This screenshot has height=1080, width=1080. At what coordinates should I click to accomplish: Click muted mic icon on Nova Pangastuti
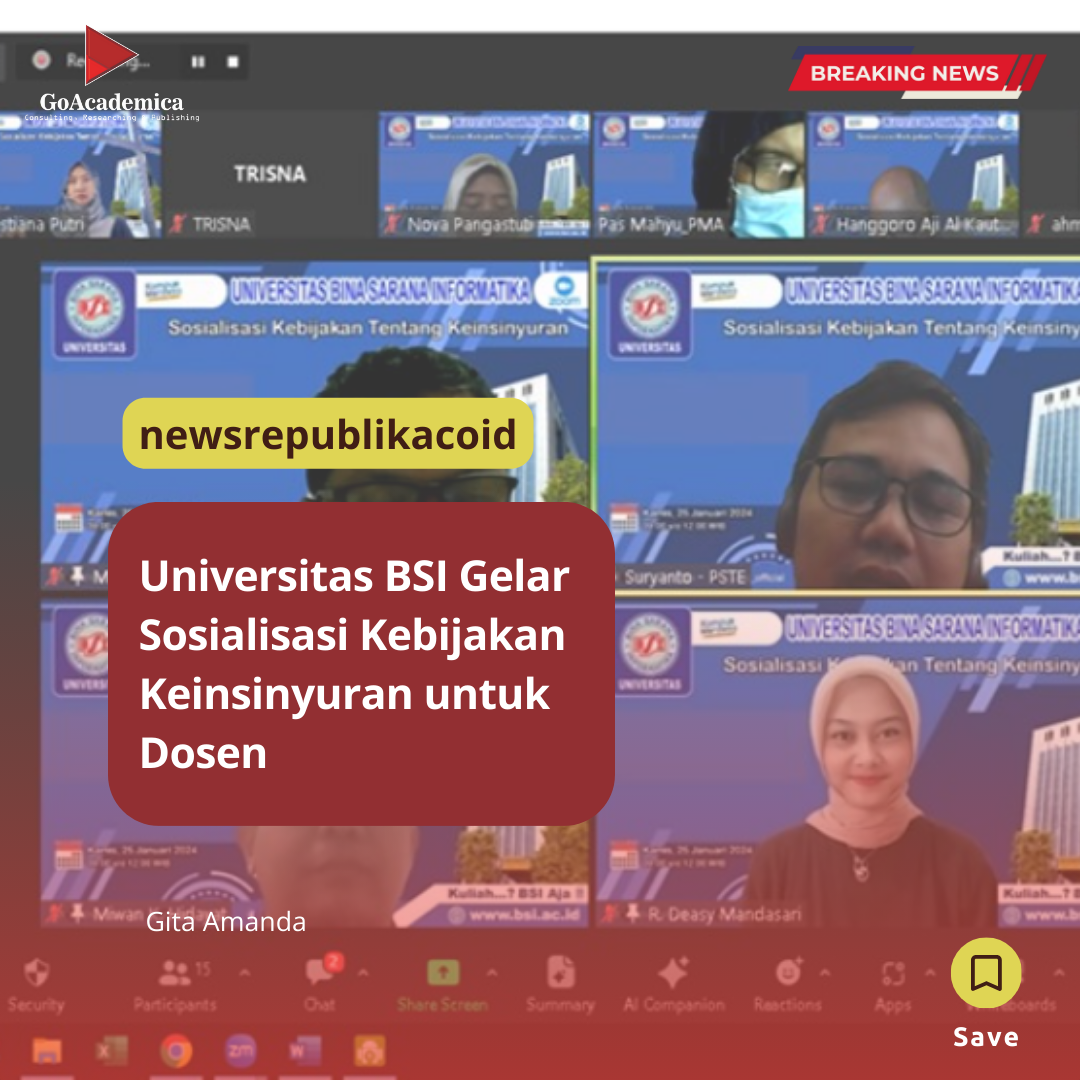392,224
